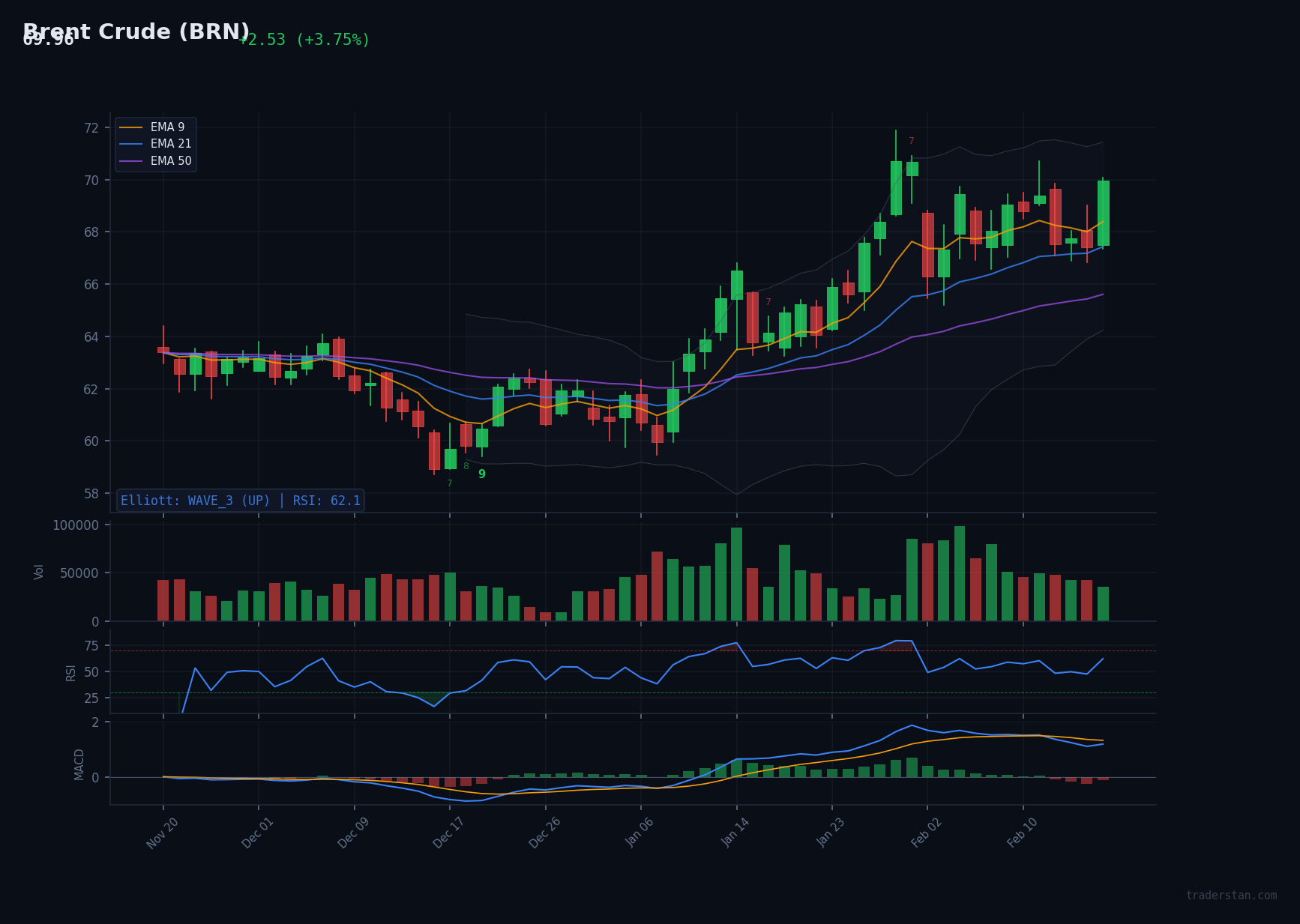Select the MACD panel axis label
The height and width of the screenshot is (924, 1300).
(79, 765)
